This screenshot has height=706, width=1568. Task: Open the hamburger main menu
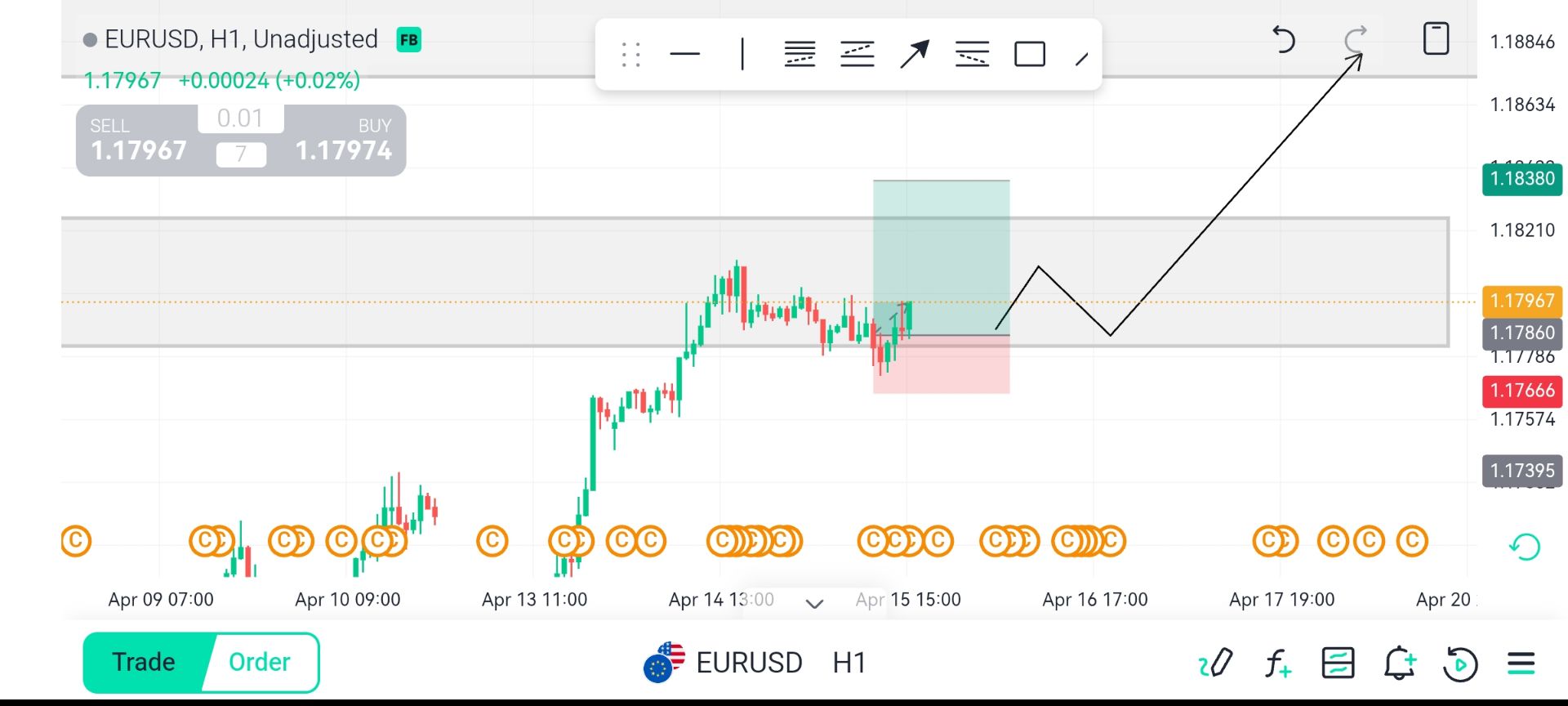click(1521, 663)
